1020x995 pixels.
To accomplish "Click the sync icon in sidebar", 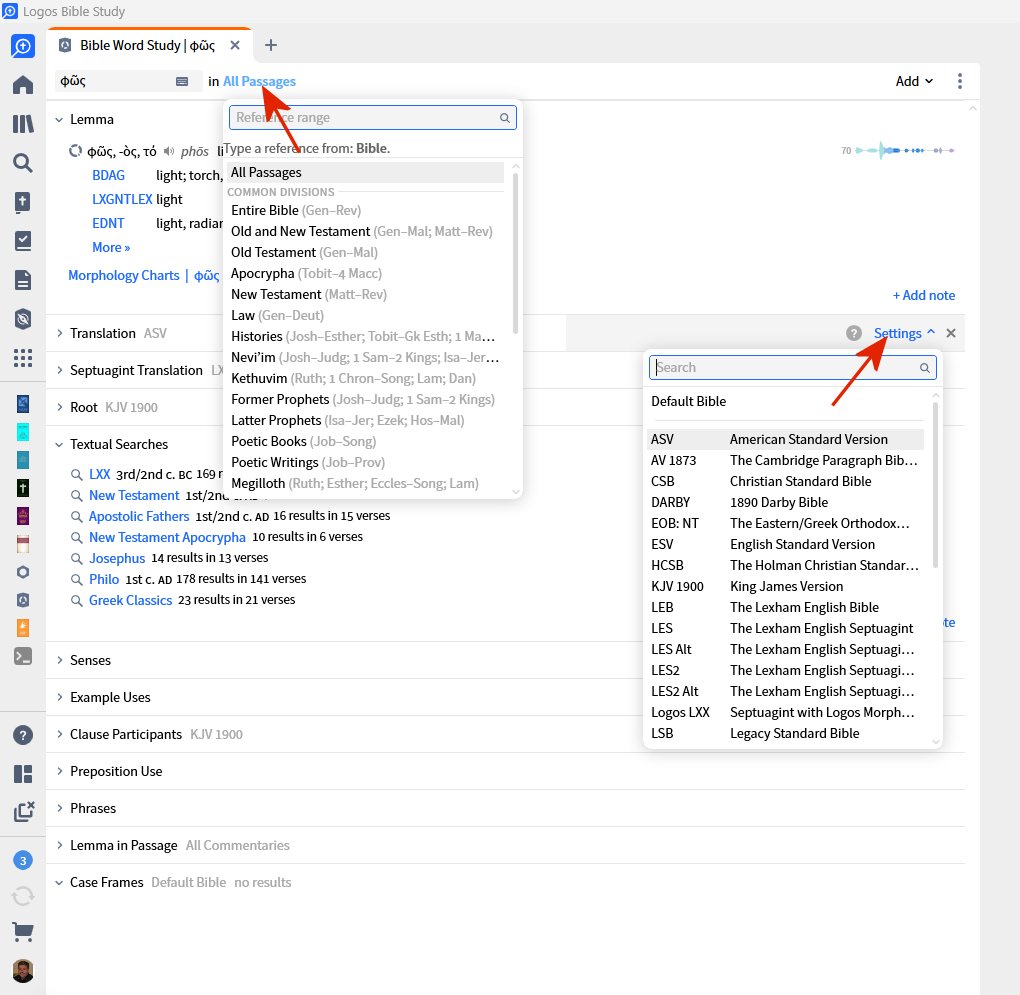I will 23,896.
